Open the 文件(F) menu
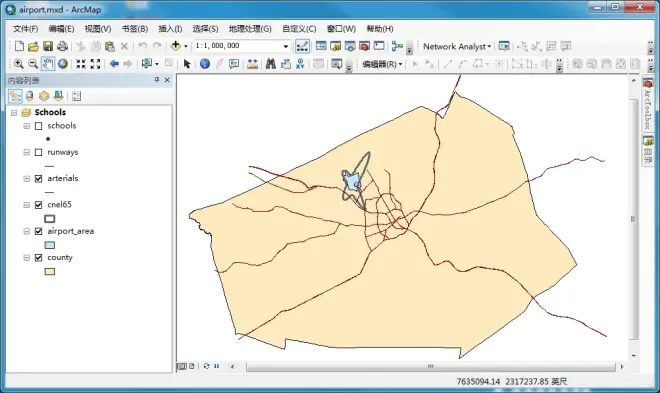Screen dimensions: 660x393 coord(25,29)
